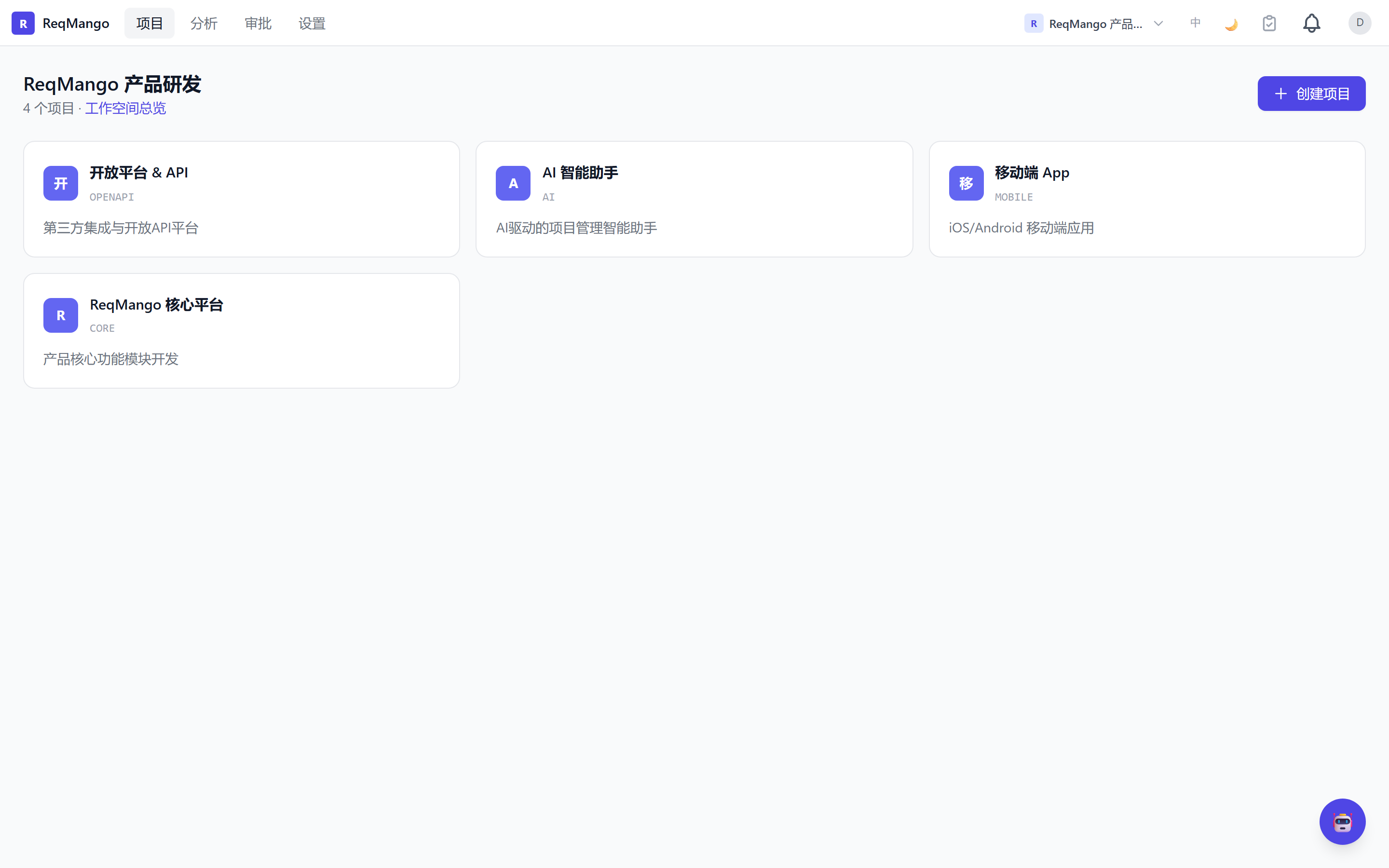The height and width of the screenshot is (868, 1389).
Task: Open notifications via the bell icon
Action: 1311,23
